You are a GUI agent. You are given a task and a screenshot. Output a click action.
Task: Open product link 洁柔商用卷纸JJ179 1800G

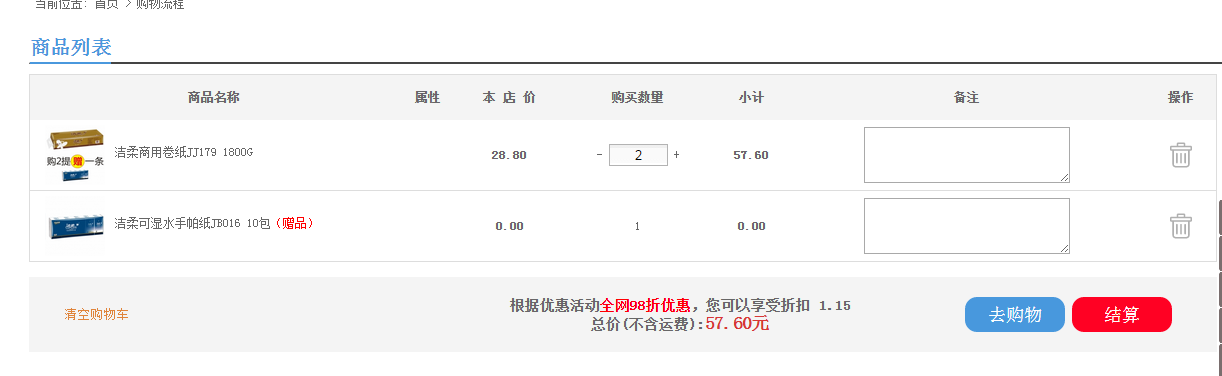[x=184, y=153]
